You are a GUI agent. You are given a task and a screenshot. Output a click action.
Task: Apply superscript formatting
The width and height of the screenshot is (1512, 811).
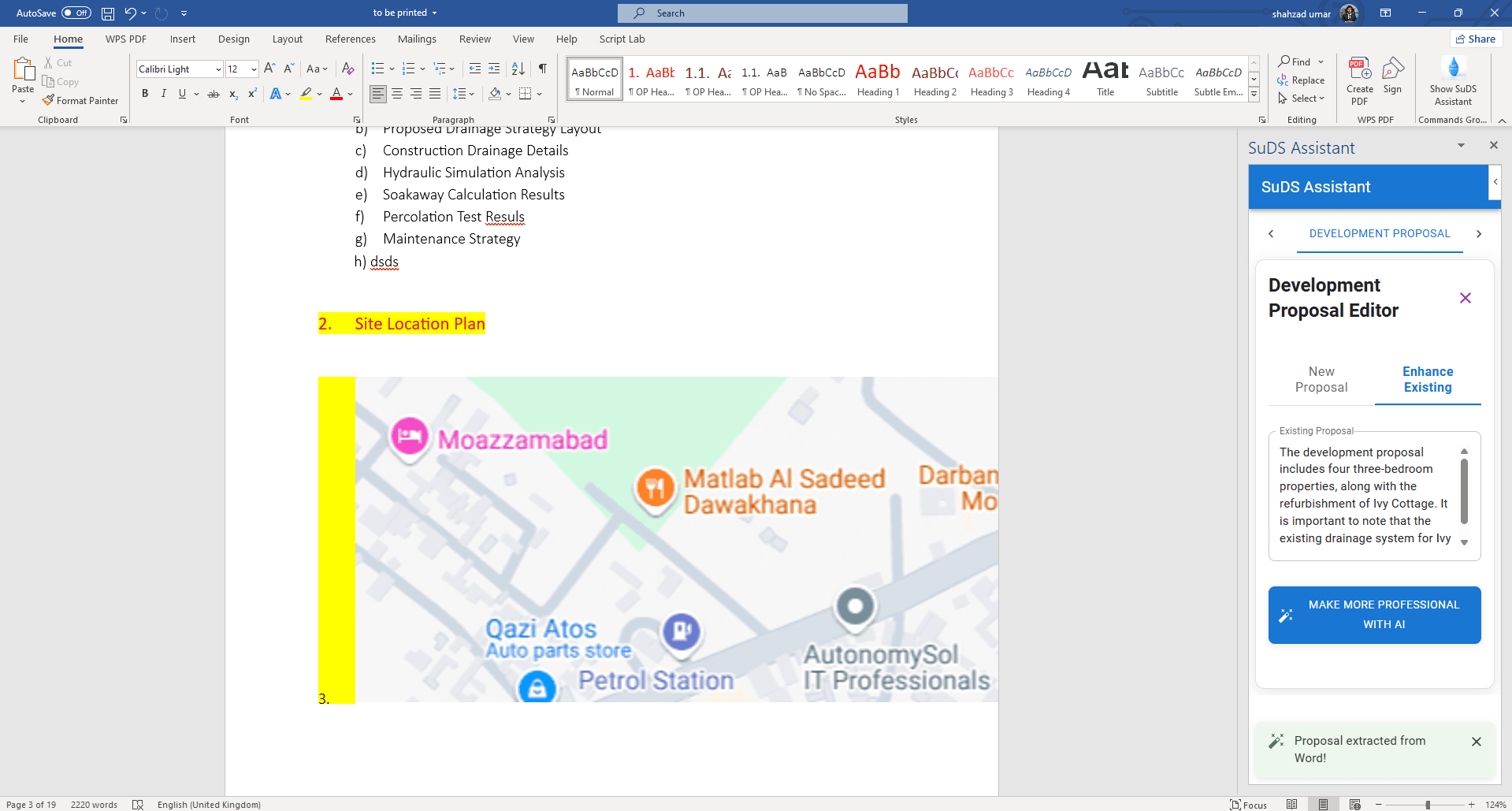[252, 94]
